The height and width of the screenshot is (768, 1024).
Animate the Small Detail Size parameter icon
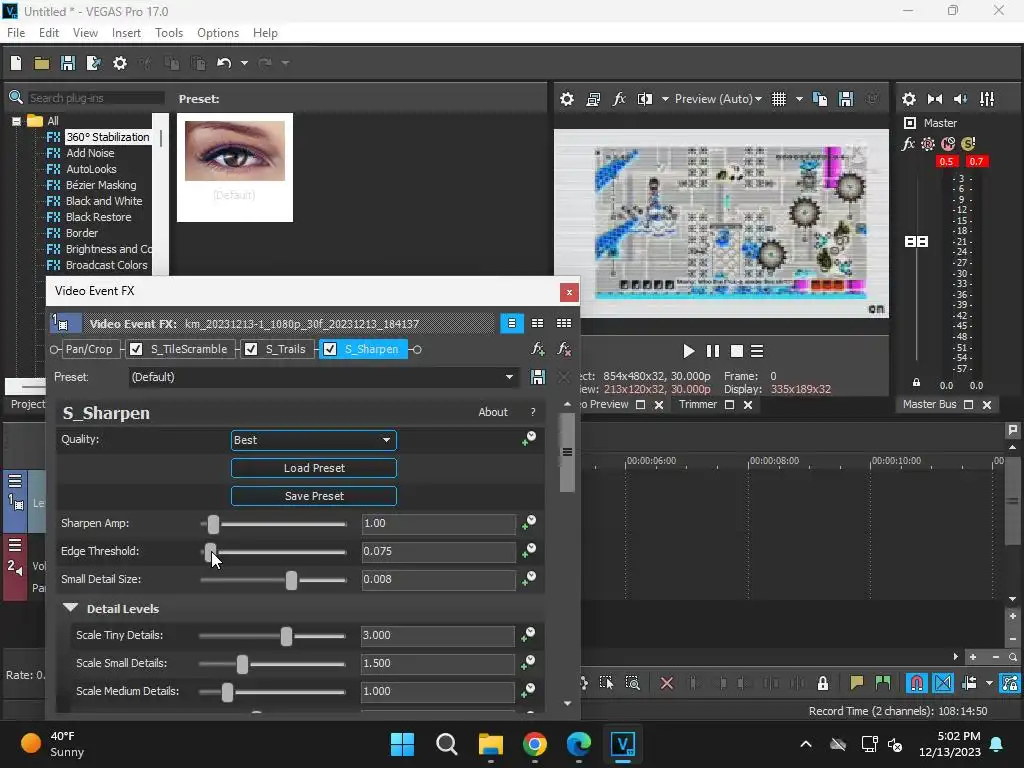[x=529, y=579]
